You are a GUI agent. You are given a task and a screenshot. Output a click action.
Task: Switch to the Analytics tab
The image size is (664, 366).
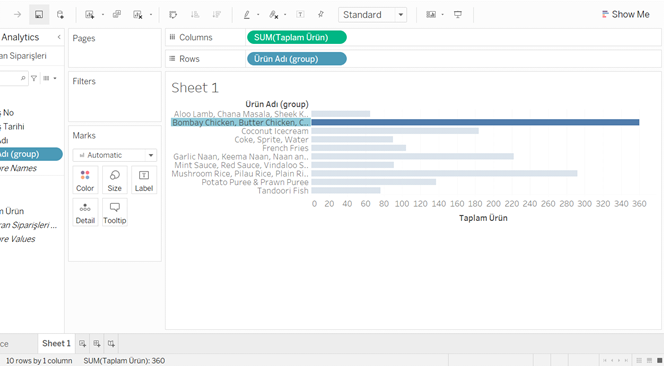click(x=20, y=37)
